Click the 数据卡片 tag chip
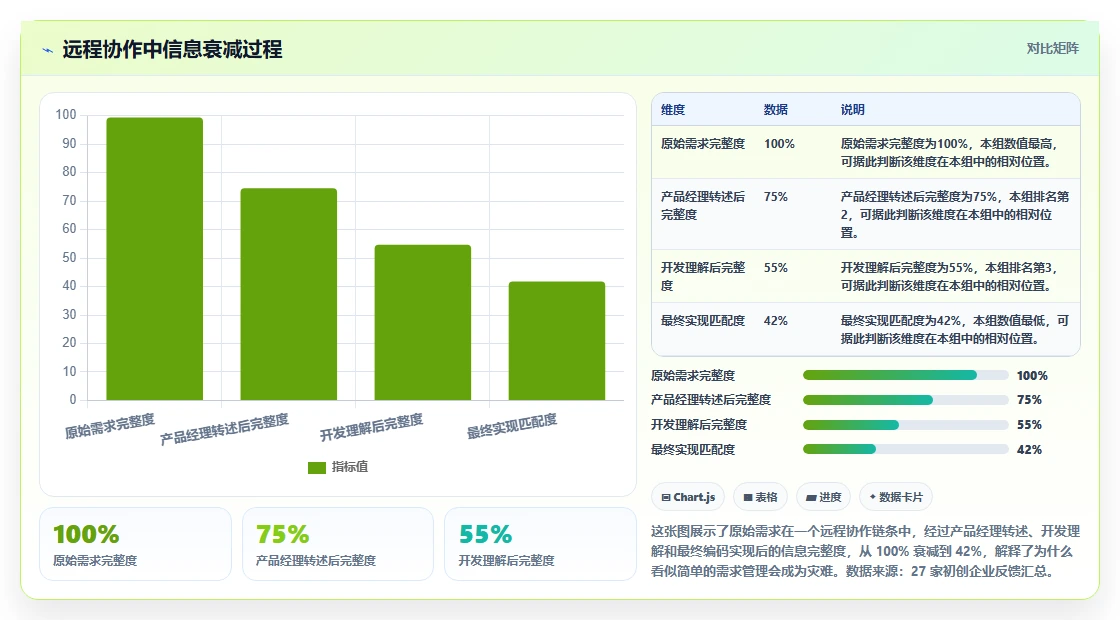1120x620 pixels. click(x=896, y=497)
